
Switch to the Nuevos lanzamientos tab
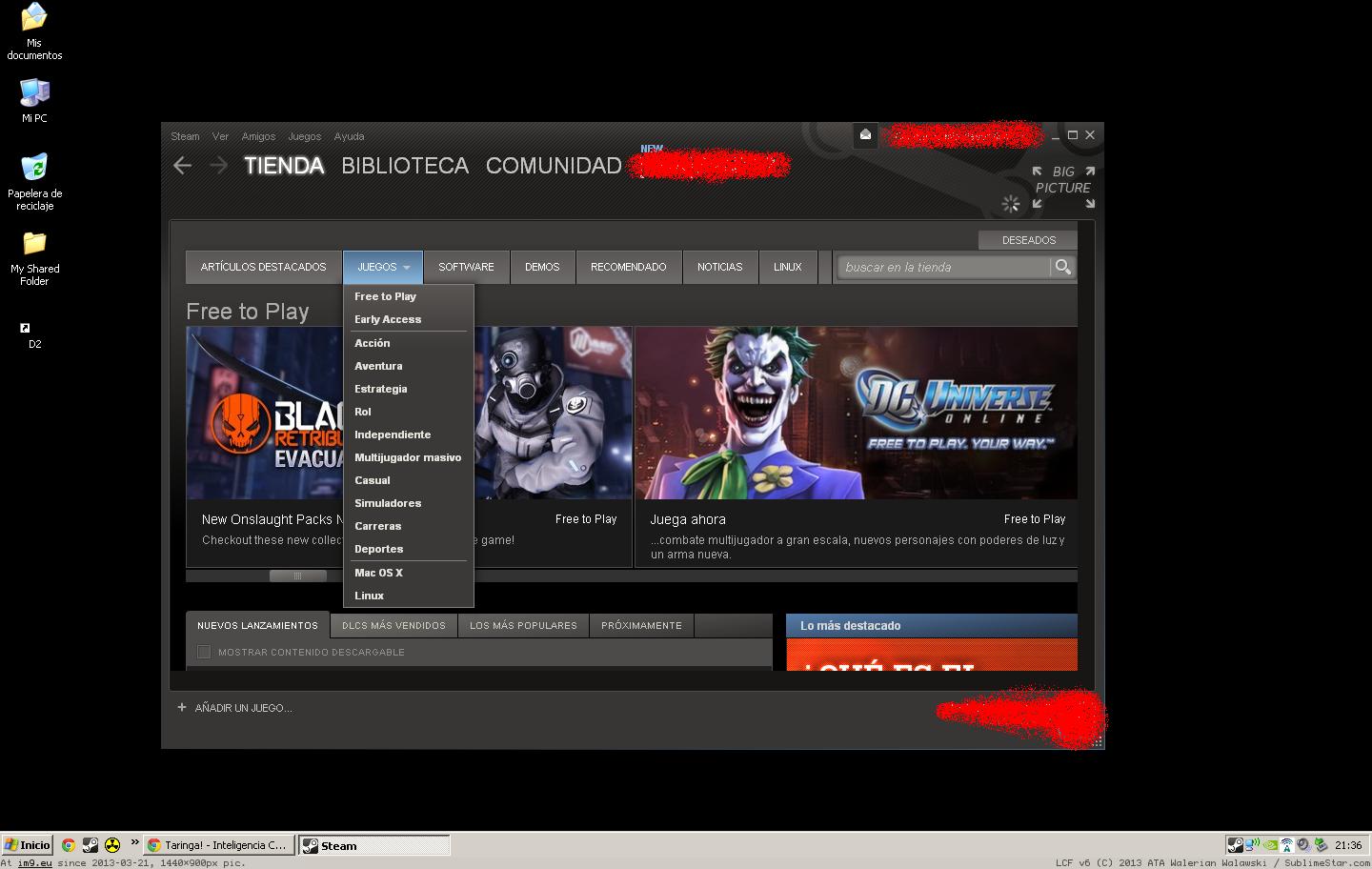coord(257,625)
